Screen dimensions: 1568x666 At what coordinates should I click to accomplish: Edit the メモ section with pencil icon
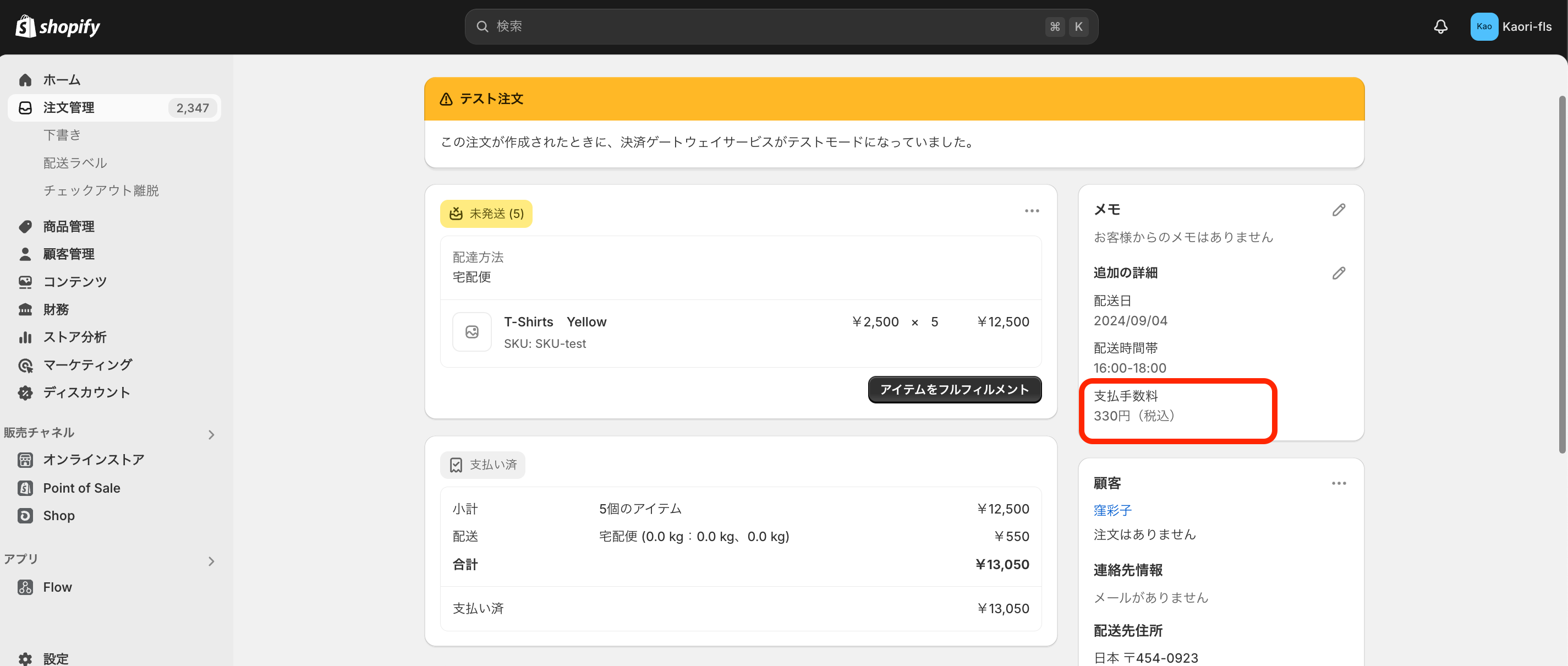(x=1339, y=210)
